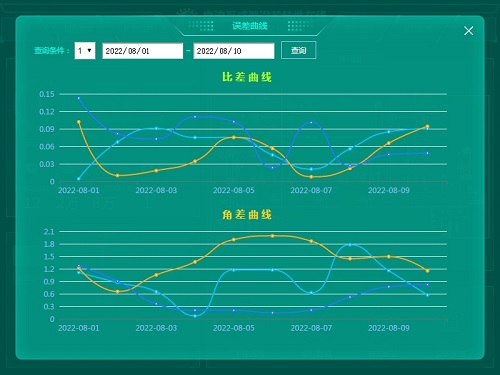This screenshot has width=500, height=375.
Task: Click the 2.1 y-axis value in 角差曲线
Action: (49, 232)
